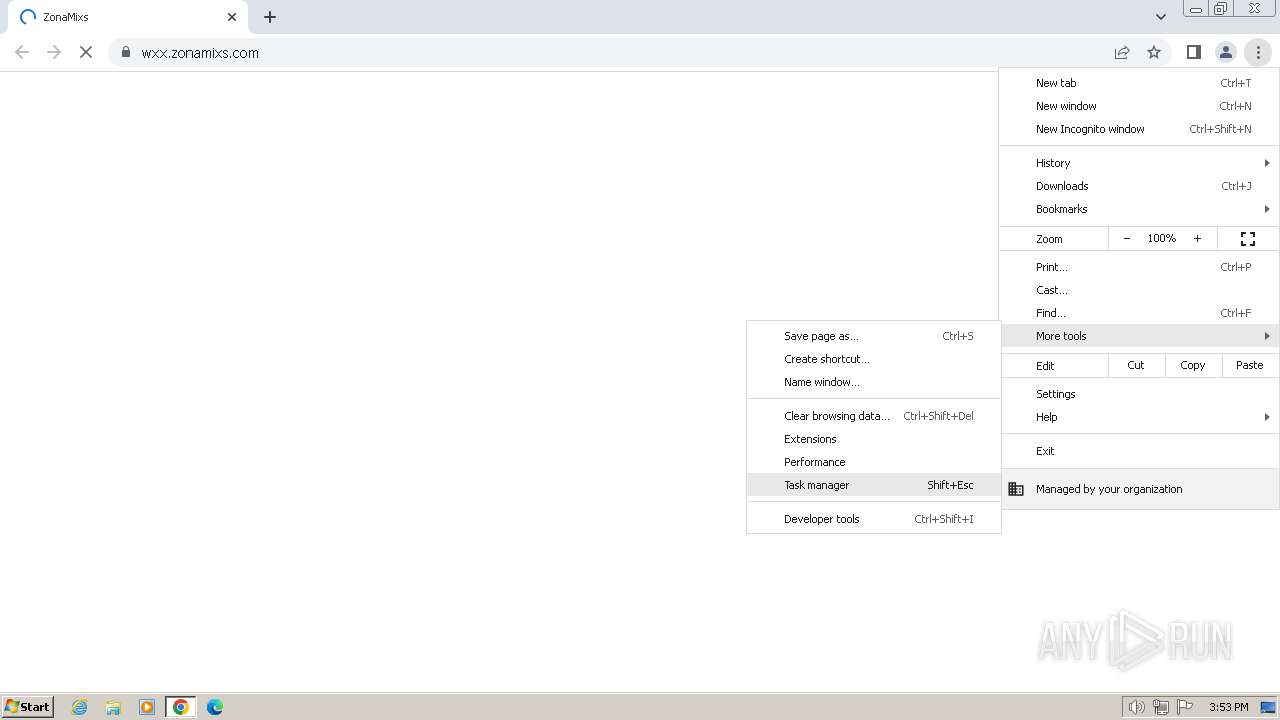This screenshot has height=720, width=1280.
Task: Open Microsoft Edge from the taskbar
Action: [x=215, y=707]
